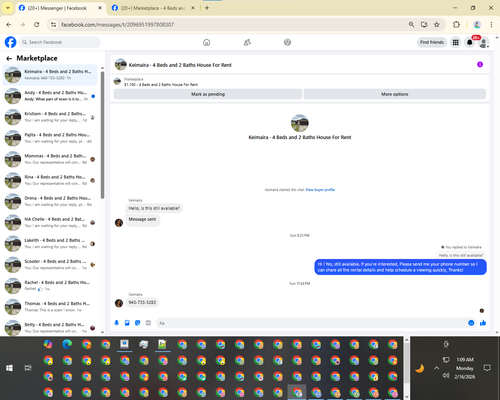This screenshot has width=500, height=400.
Task: Open Scooter's conversation
Action: click(x=50, y=265)
